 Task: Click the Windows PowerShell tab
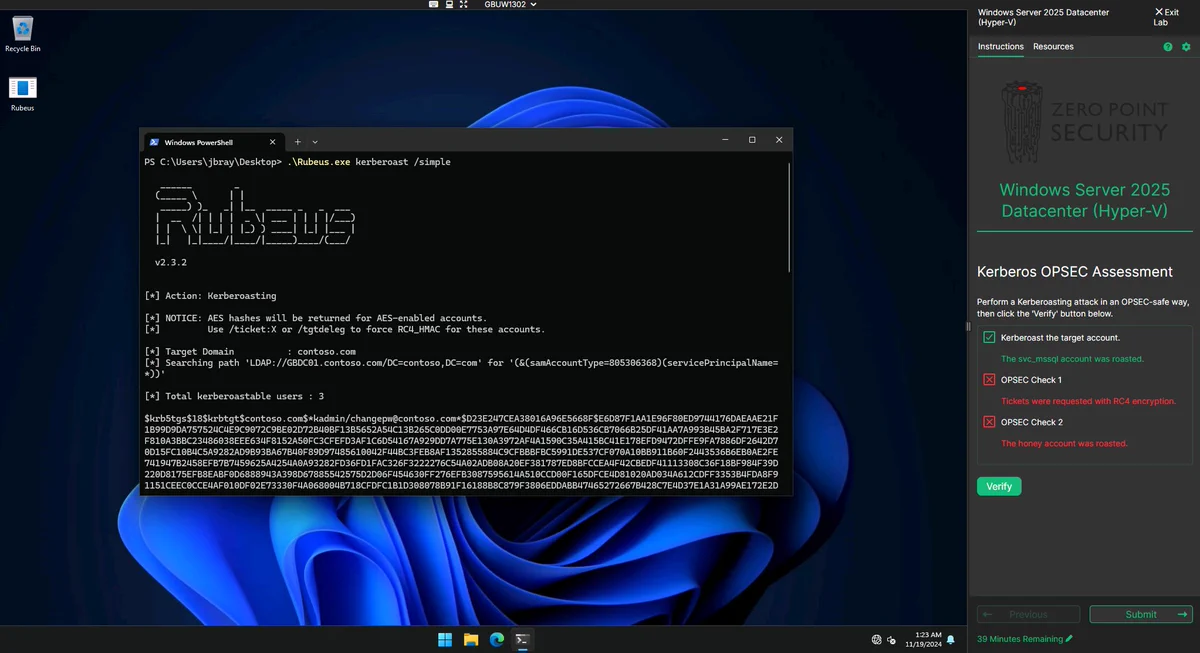click(x=214, y=142)
